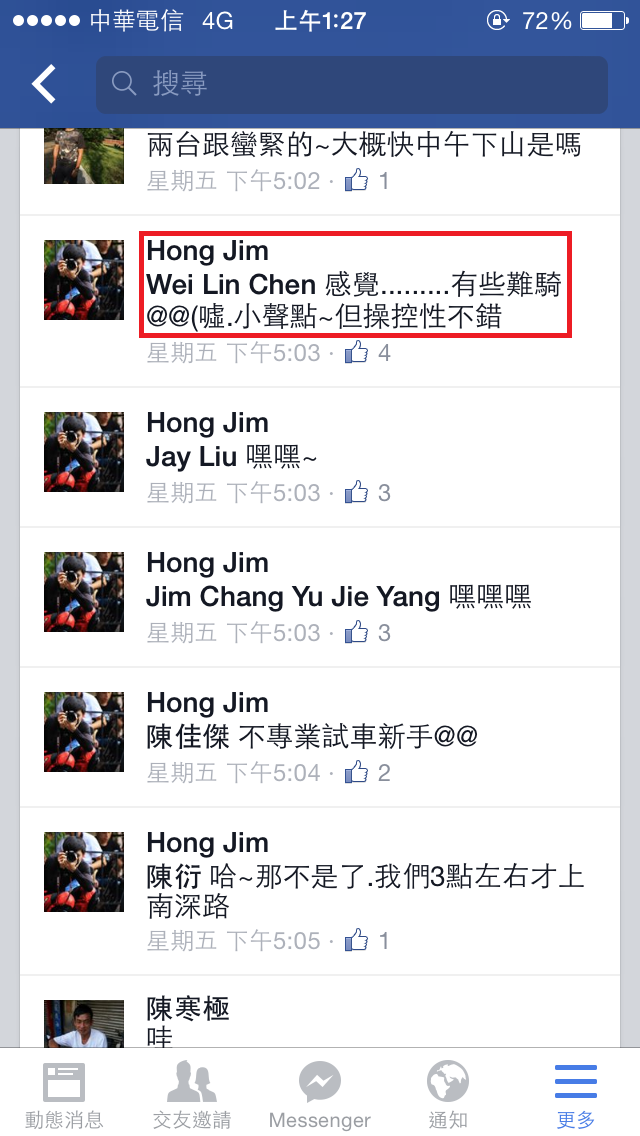Open the 通知 notifications globe tab
The image size is (640, 1136).
tap(447, 1095)
